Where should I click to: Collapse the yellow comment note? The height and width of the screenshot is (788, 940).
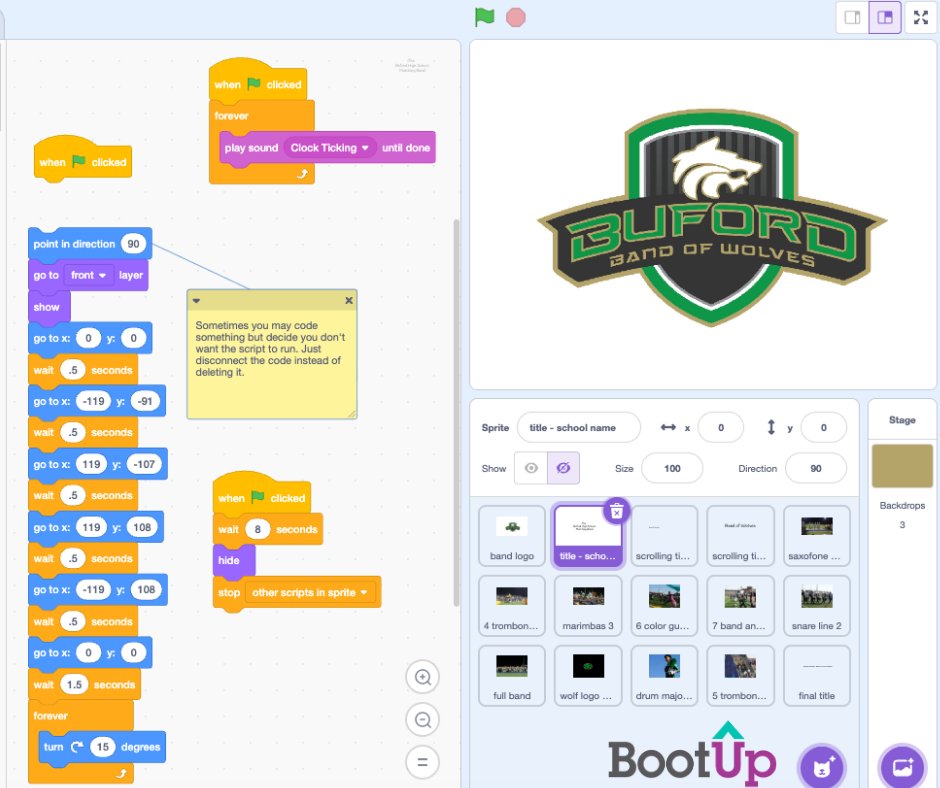196,300
